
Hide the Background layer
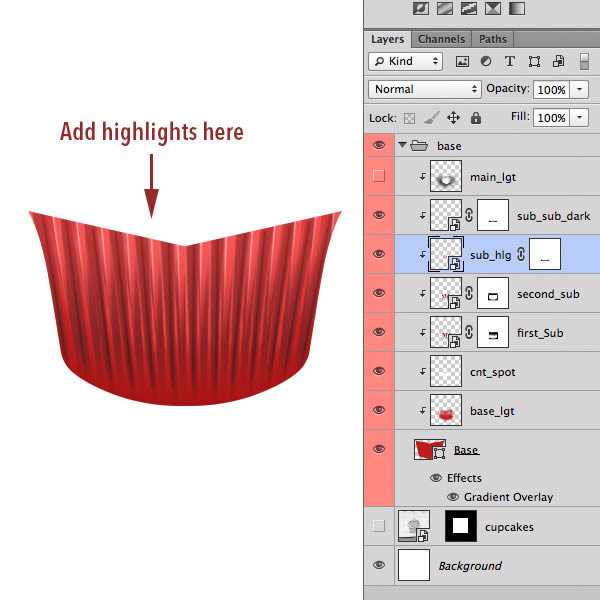[378, 565]
